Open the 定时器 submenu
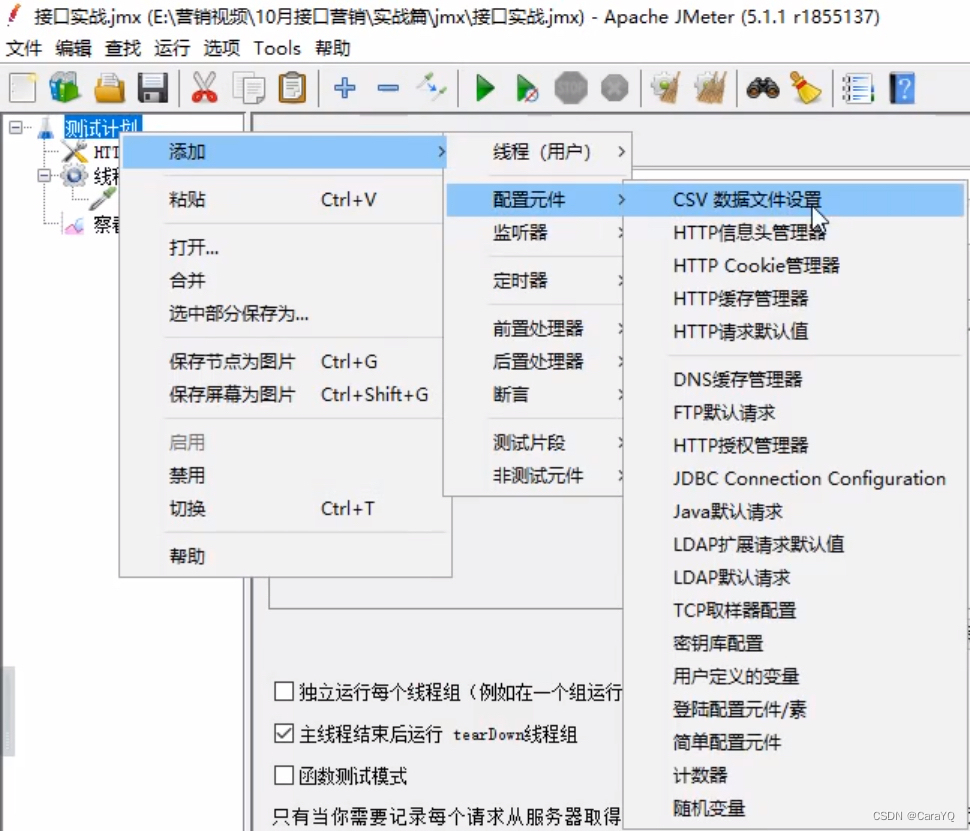Viewport: 970px width, 831px height. (x=534, y=281)
